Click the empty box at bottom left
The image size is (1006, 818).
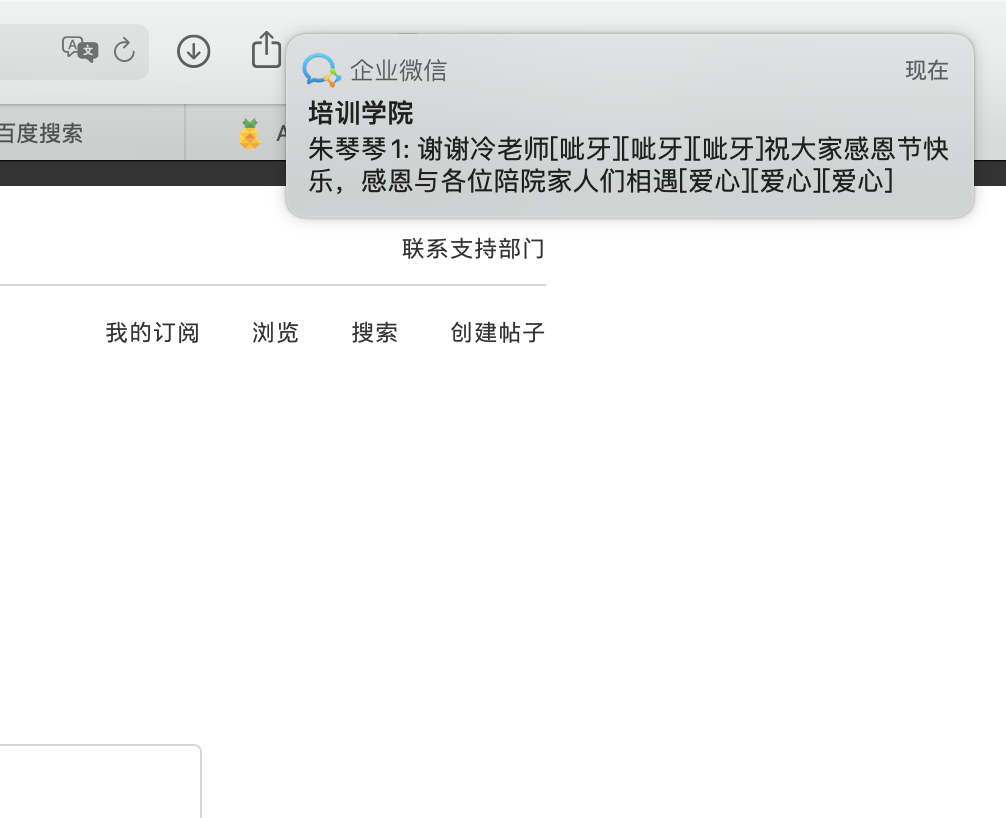tap(100, 782)
